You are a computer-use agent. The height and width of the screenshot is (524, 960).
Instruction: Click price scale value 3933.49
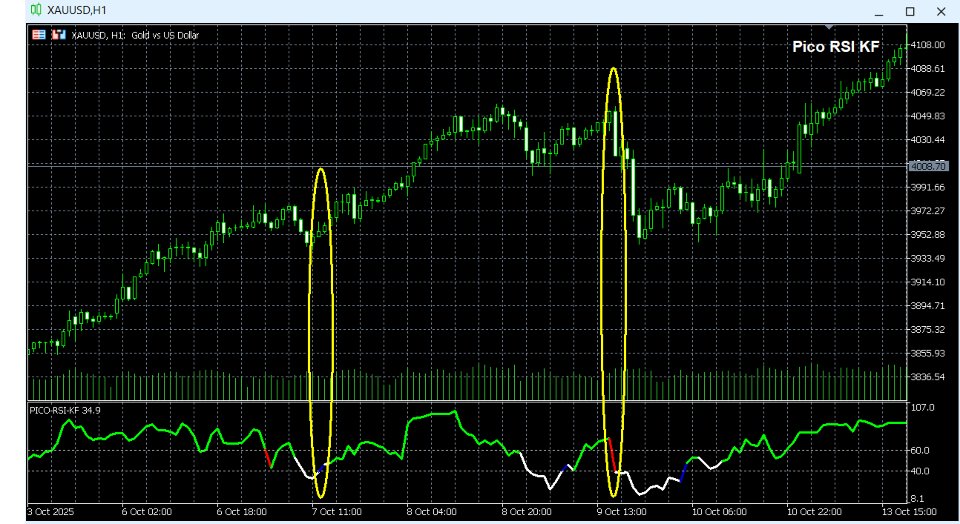[x=928, y=258]
